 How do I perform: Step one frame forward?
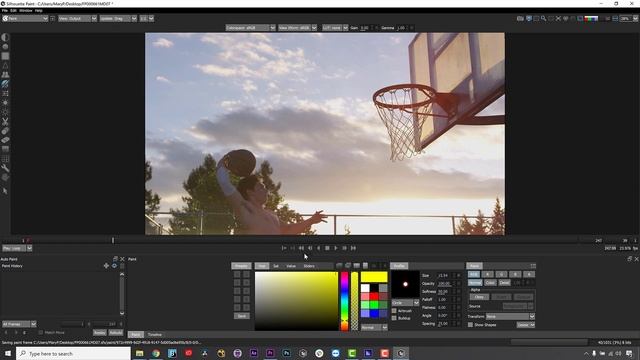coord(344,248)
